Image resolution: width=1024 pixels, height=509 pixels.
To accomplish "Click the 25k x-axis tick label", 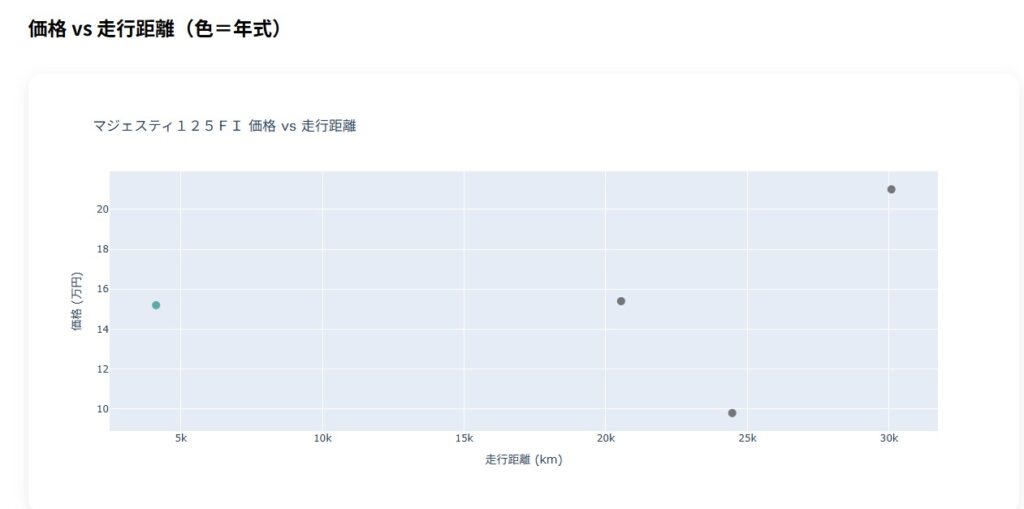I will tap(747, 439).
